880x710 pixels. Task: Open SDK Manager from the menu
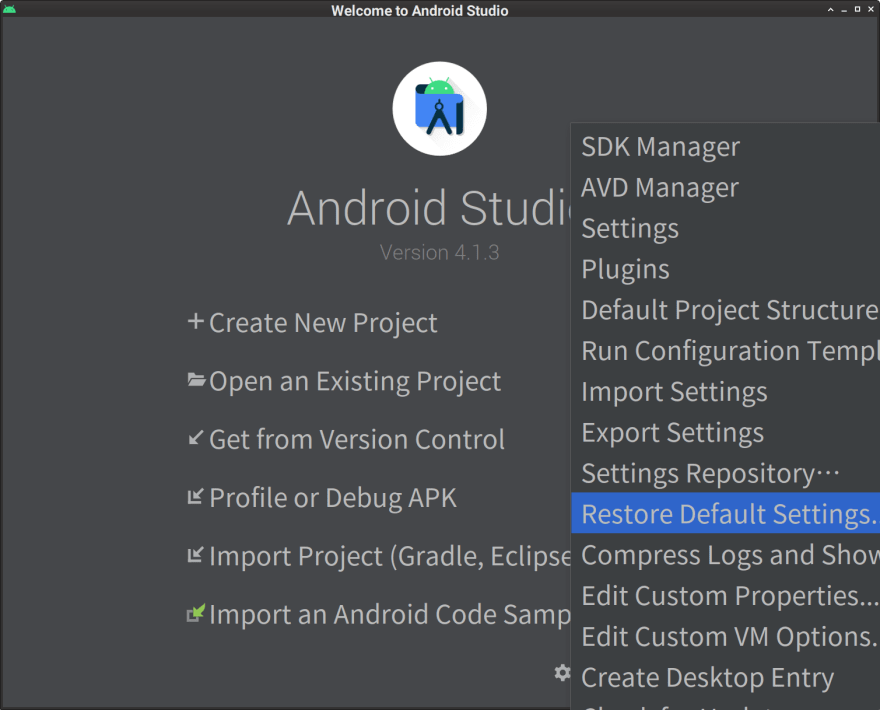pyautogui.click(x=726, y=146)
